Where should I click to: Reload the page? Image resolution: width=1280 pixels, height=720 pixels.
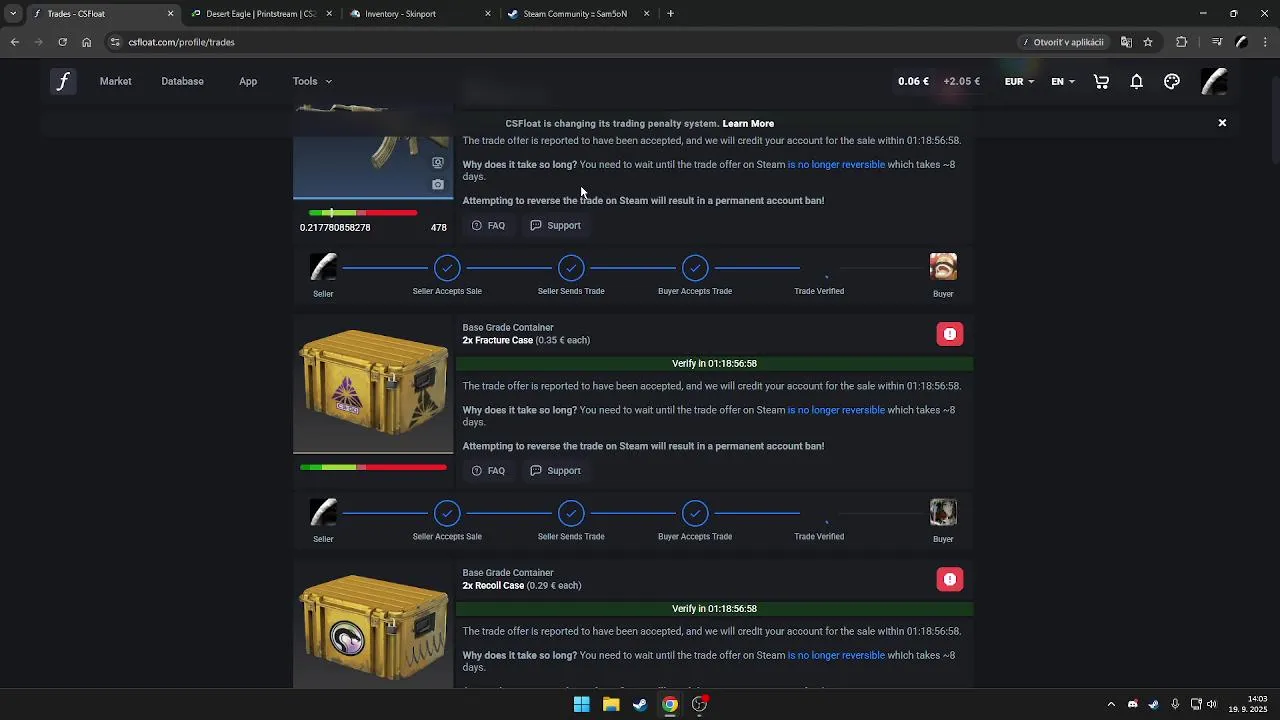tap(62, 42)
